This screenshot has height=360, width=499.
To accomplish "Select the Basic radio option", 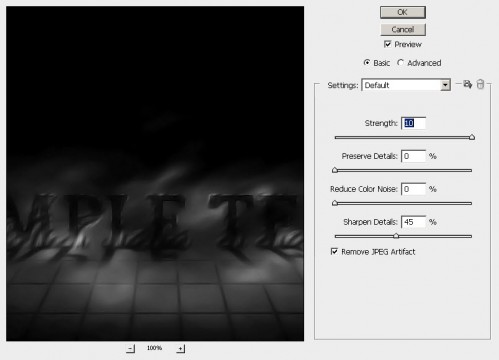I will tap(367, 63).
